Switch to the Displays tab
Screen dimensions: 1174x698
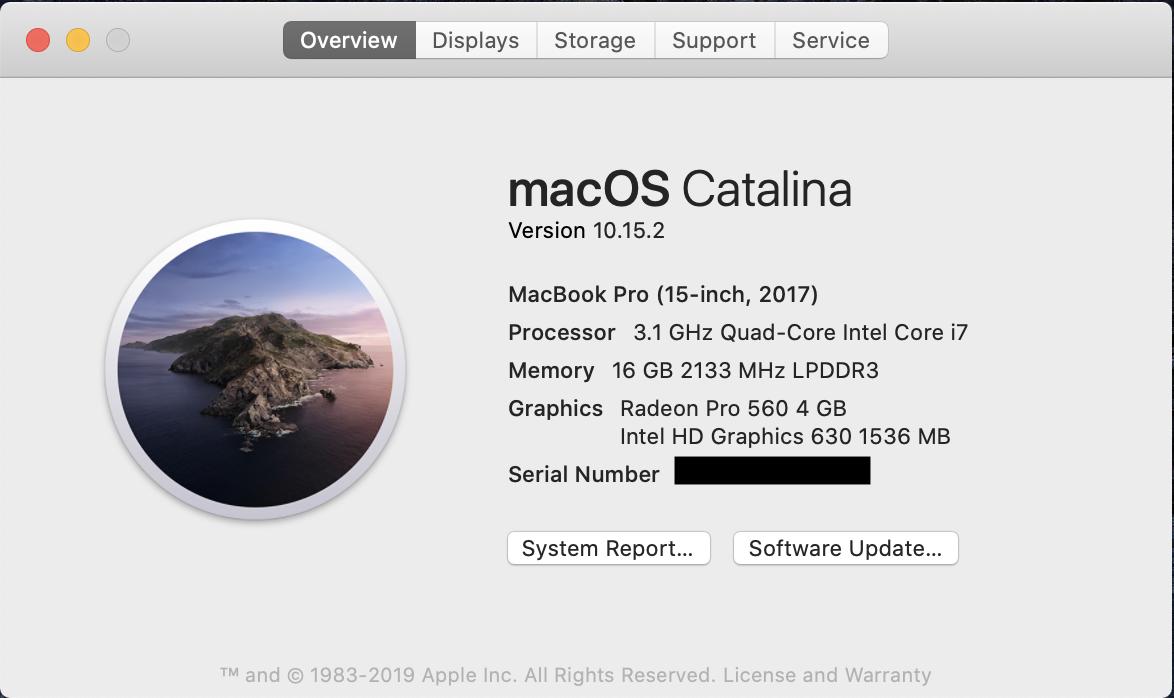pyautogui.click(x=475, y=40)
